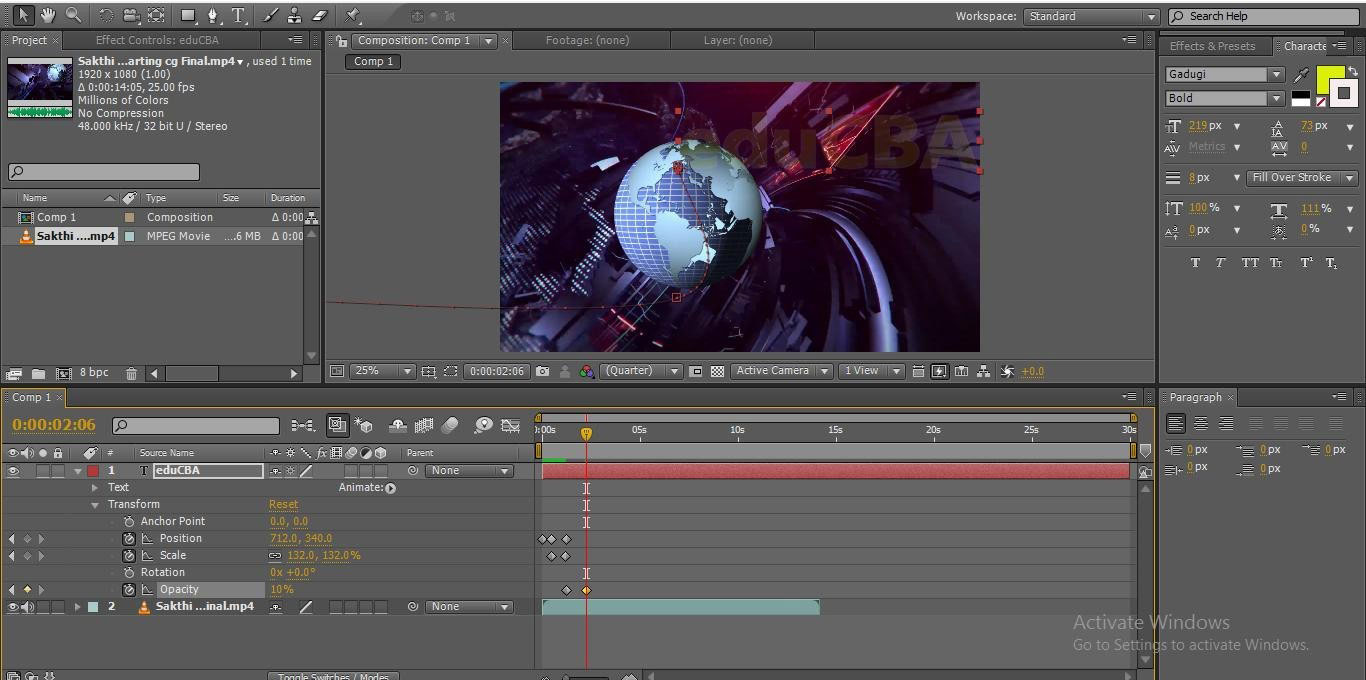Select the Puppet Pin tool

(352, 15)
